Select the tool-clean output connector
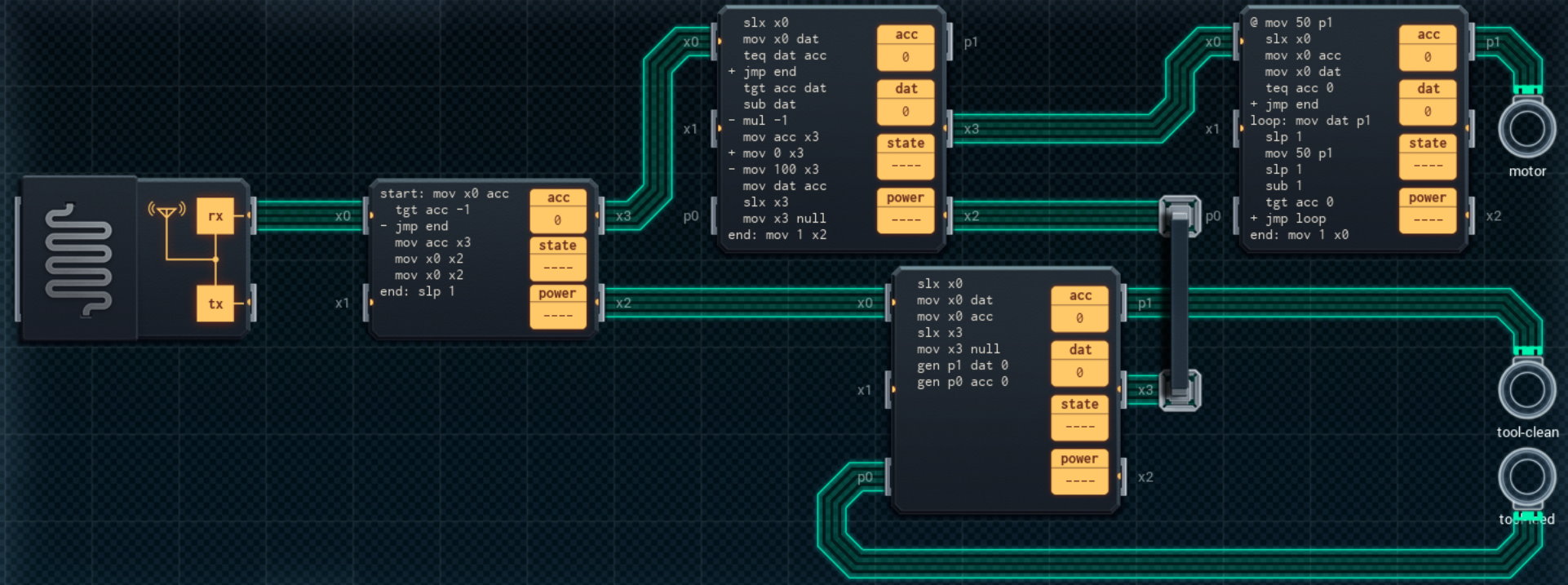This screenshot has width=1568, height=585. point(1526,389)
